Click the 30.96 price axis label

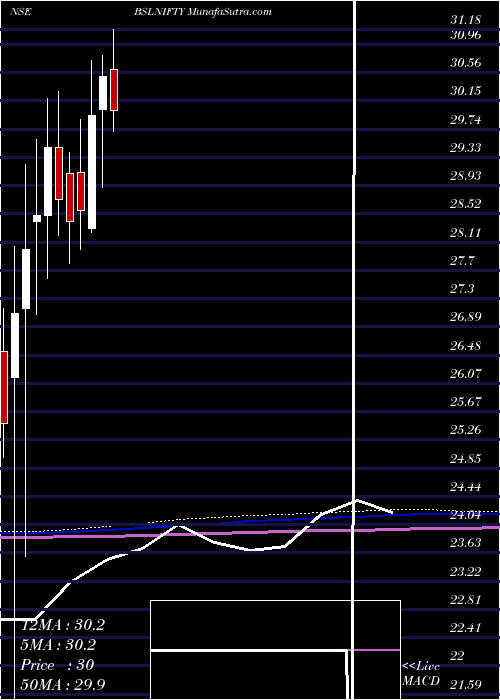[466, 34]
